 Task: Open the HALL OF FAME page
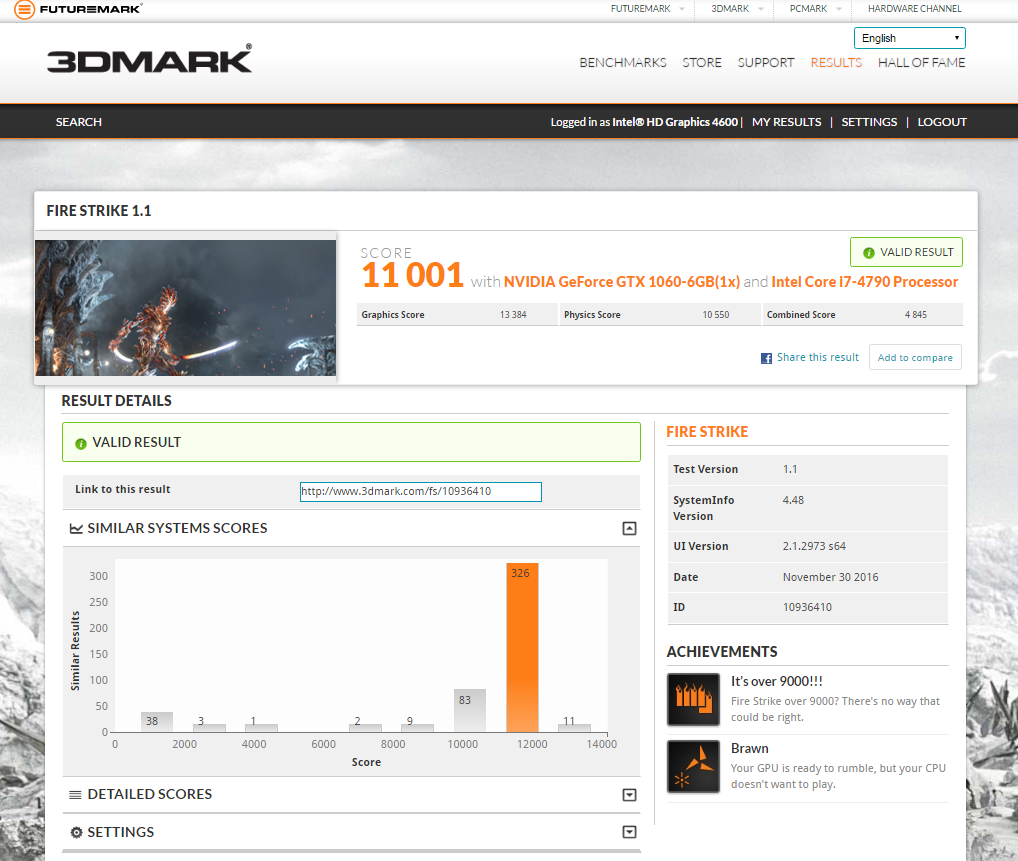pyautogui.click(x=921, y=62)
